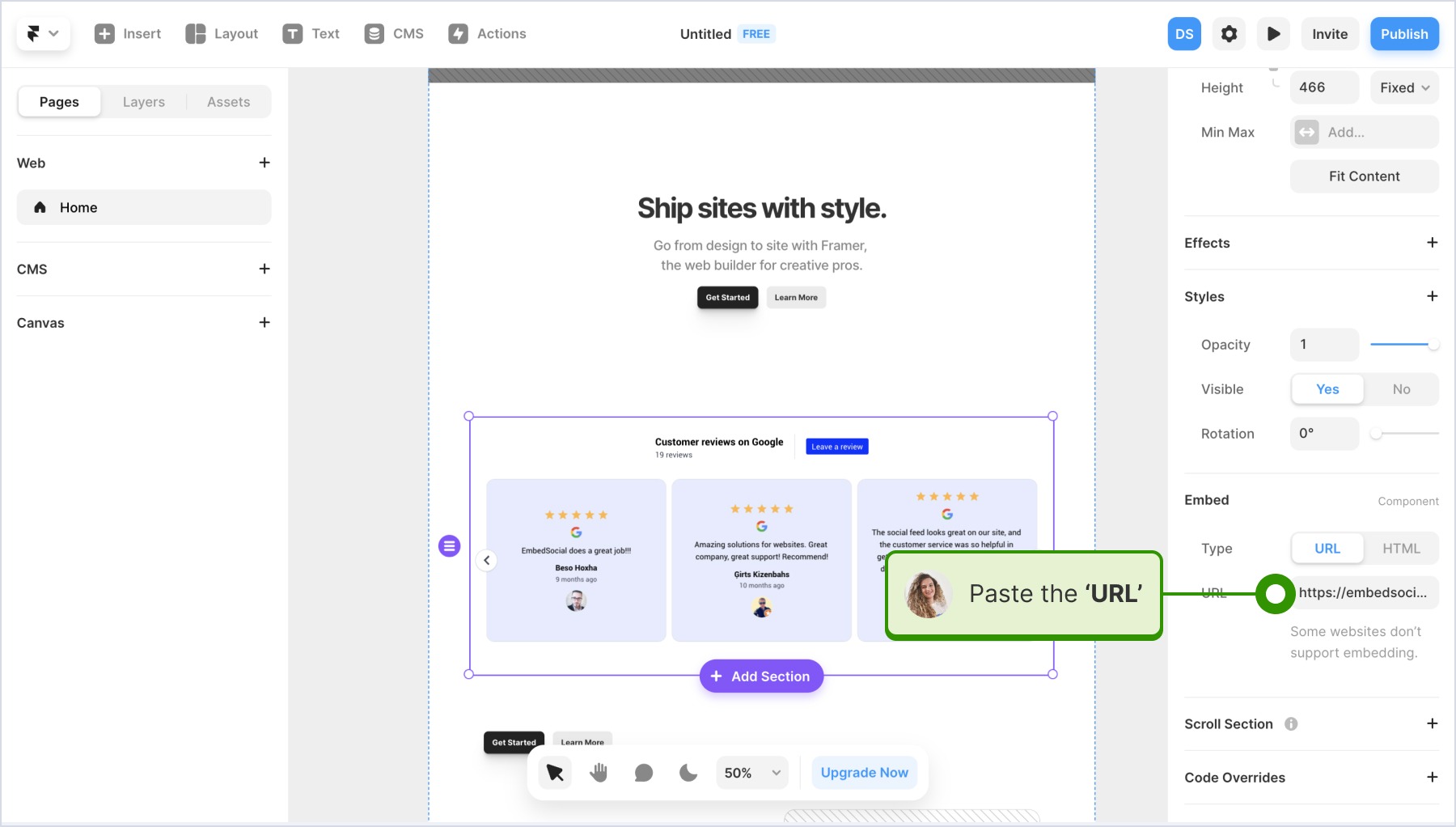
Task: Click the Girts Kizenbahs reviewer avatar
Action: [761, 607]
